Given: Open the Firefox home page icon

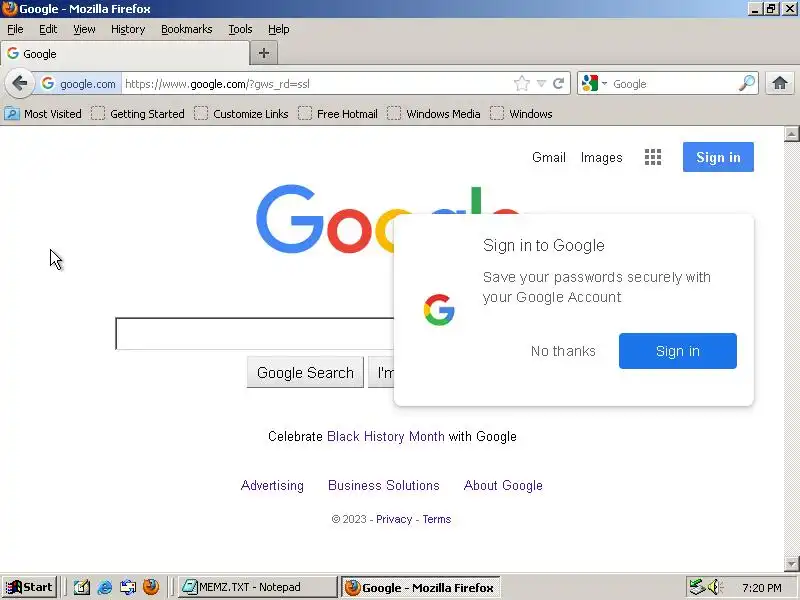Looking at the screenshot, I should (780, 83).
